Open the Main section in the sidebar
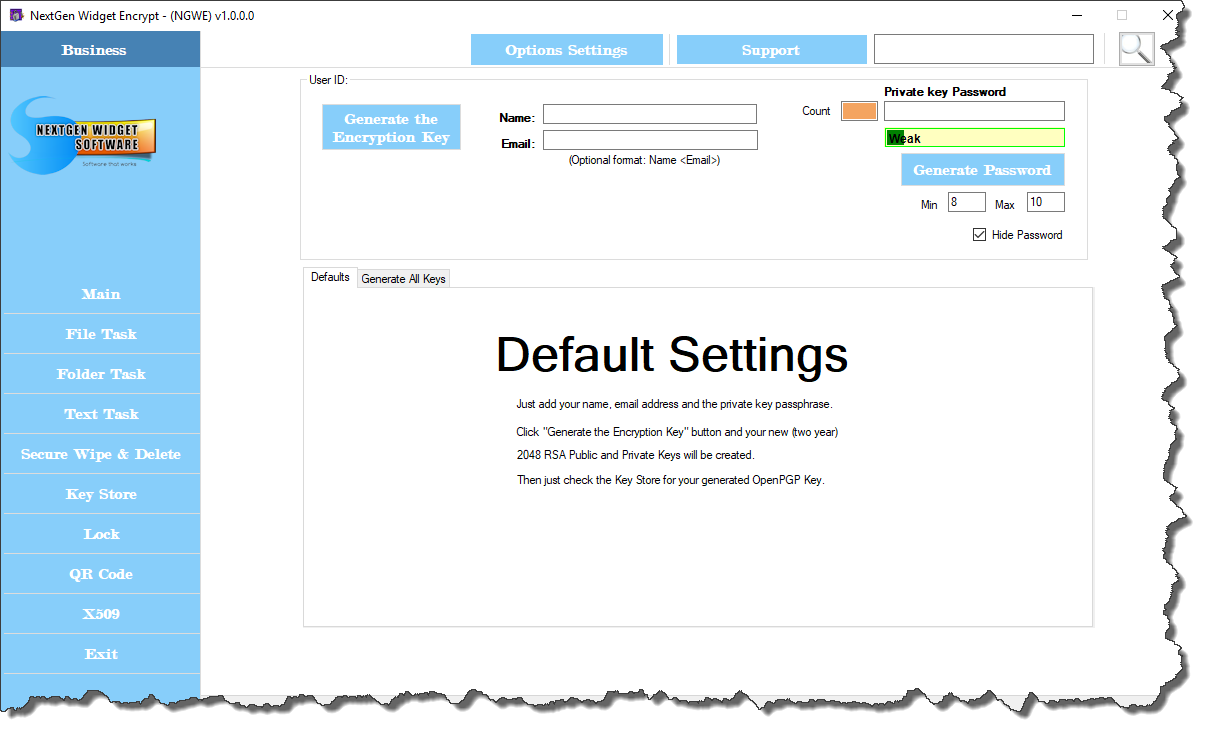 click(x=101, y=294)
